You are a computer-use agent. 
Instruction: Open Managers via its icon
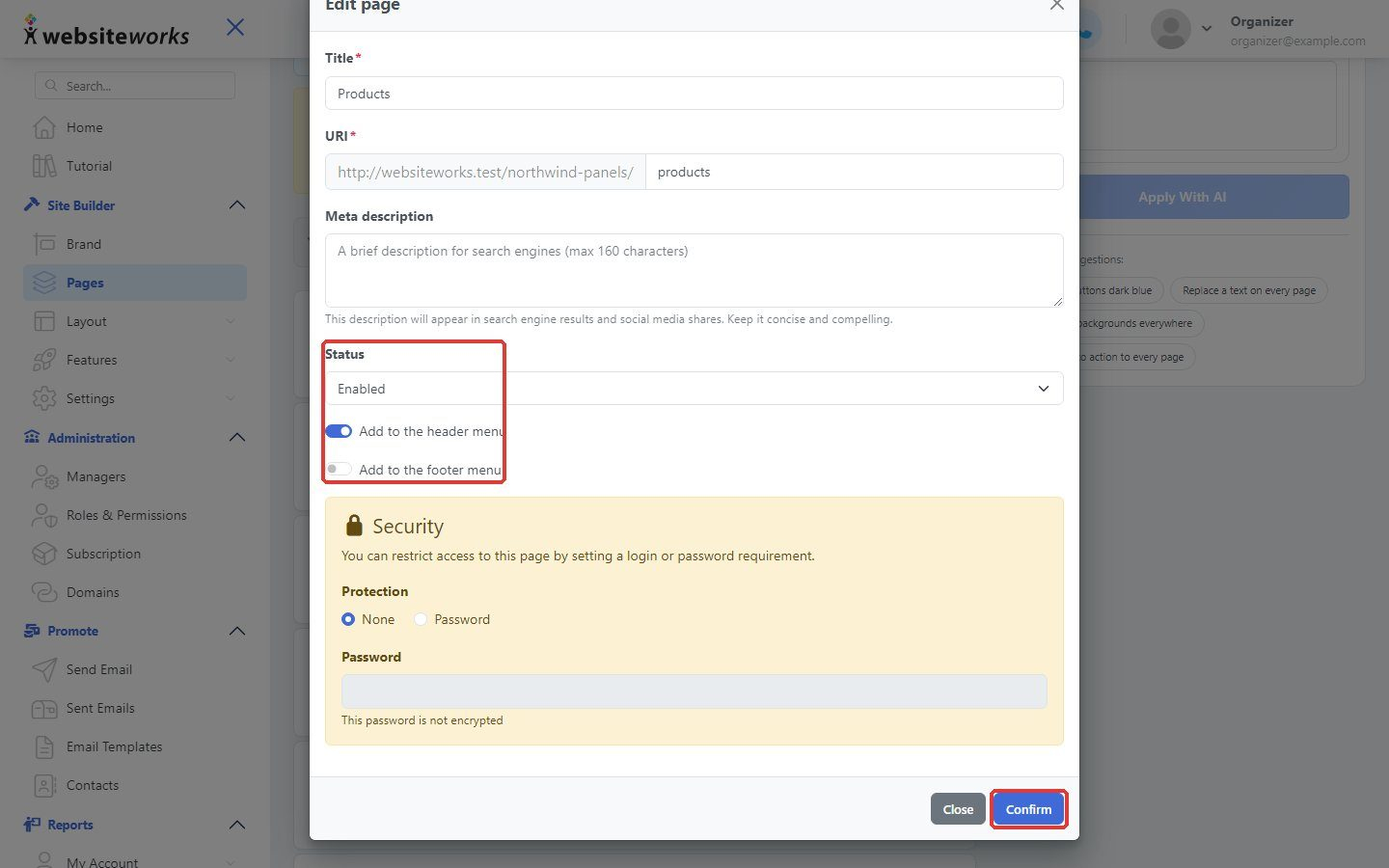(x=43, y=476)
